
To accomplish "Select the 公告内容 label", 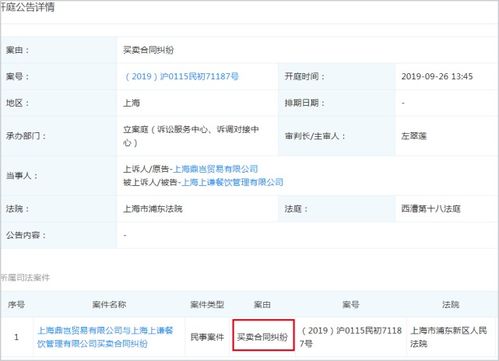I will (25, 235).
